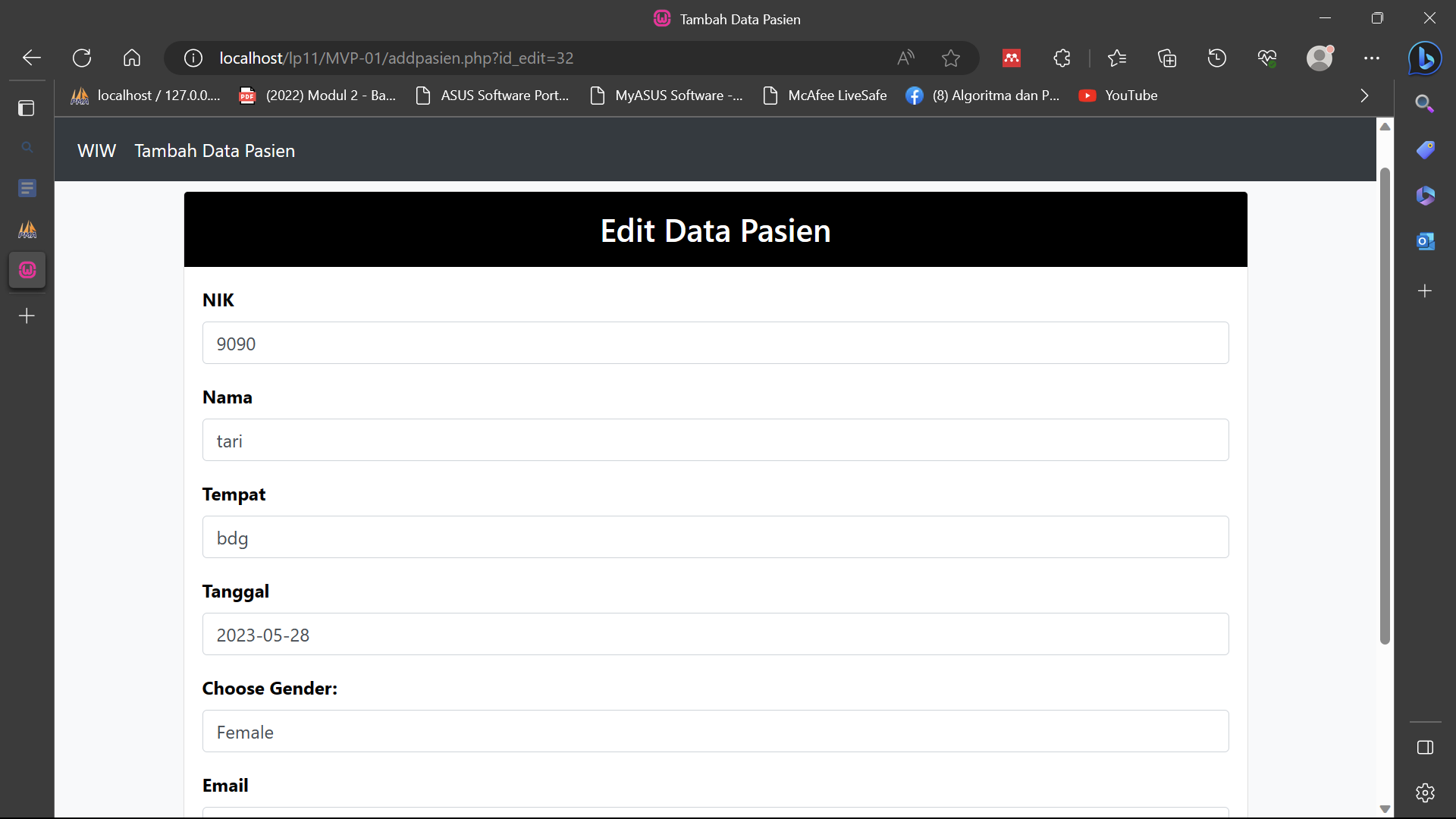Open the YouTube bookmark
1456x819 pixels.
coord(1118,96)
